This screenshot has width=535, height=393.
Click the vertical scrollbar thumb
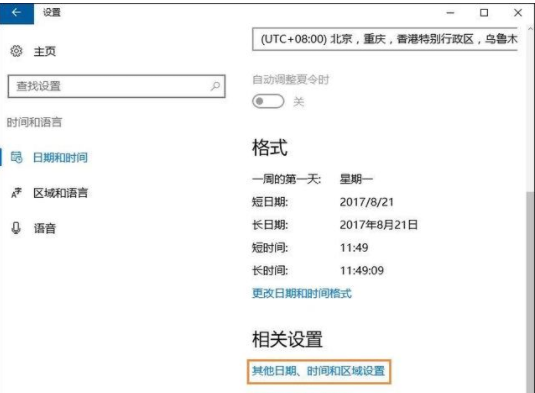(530, 292)
